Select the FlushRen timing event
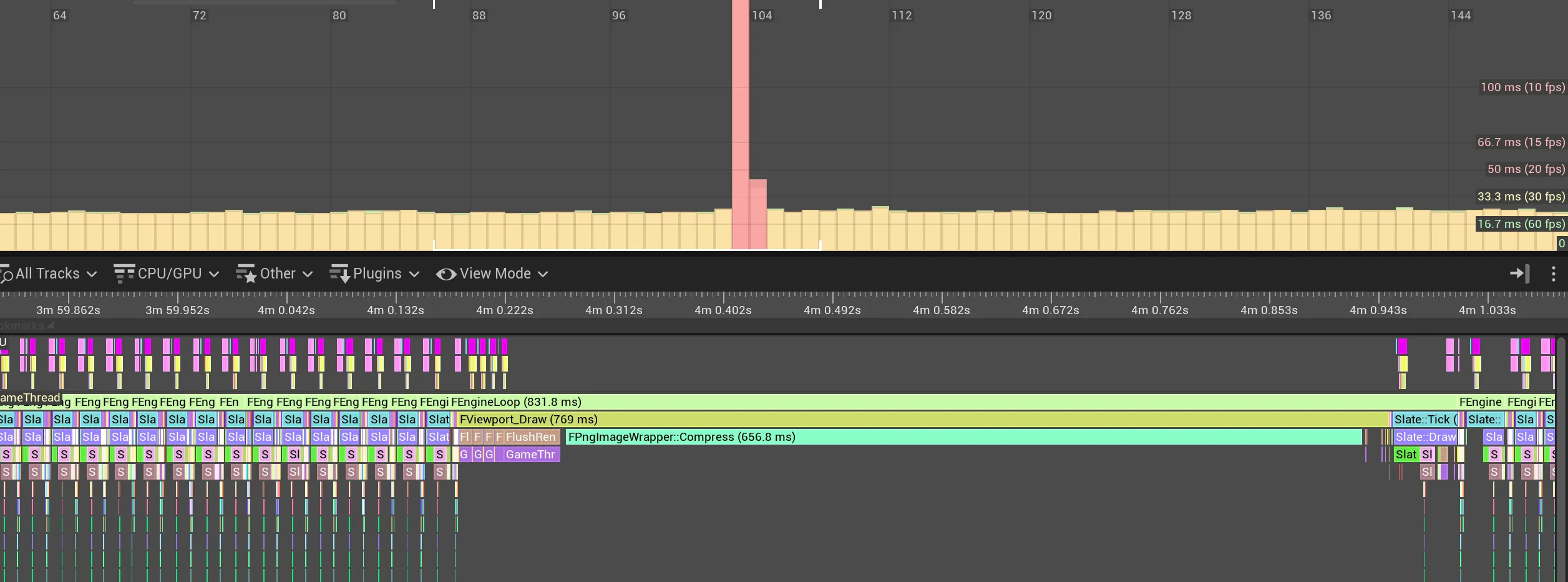This screenshot has height=582, width=1568. [532, 437]
